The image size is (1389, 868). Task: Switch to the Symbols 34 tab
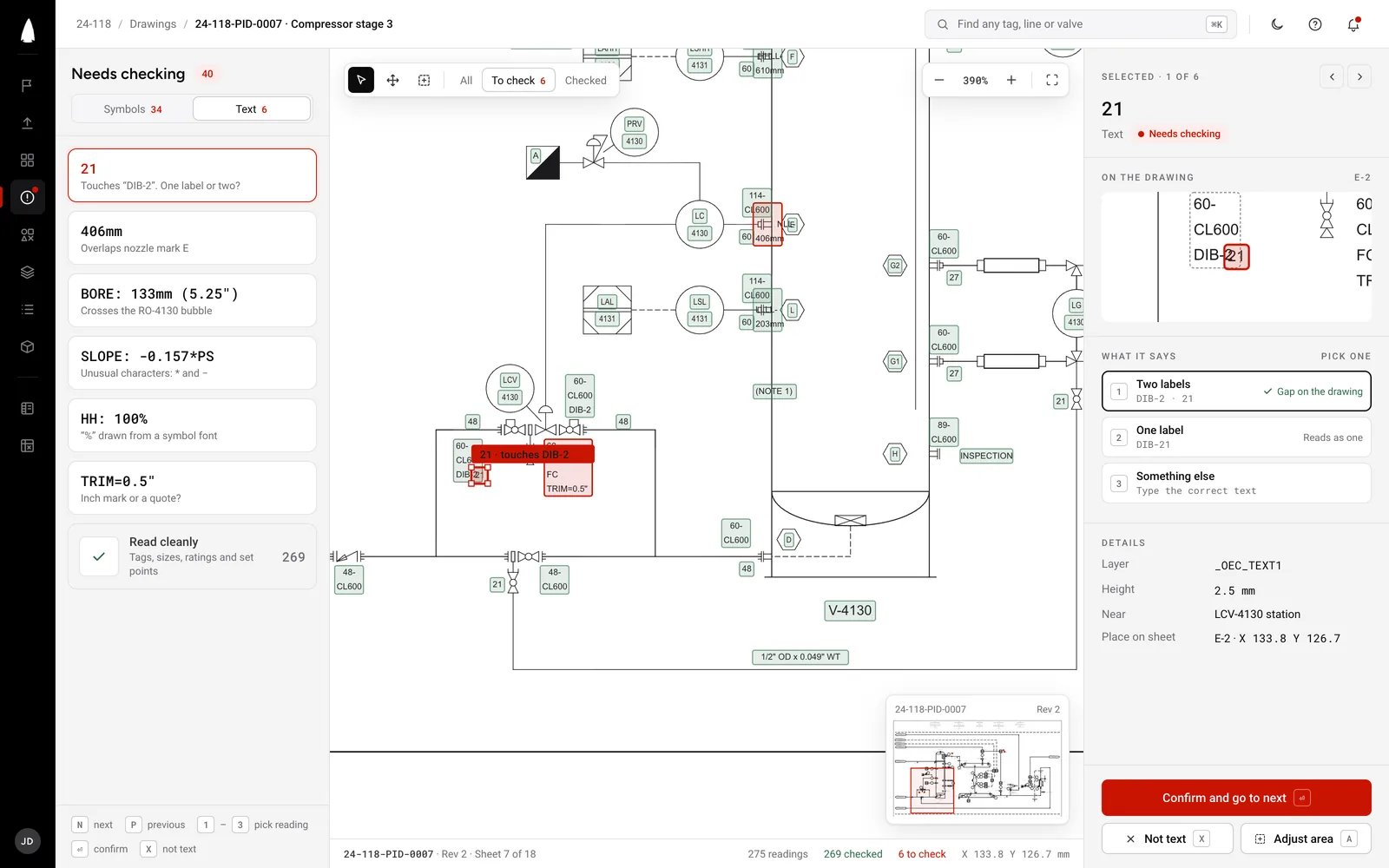point(132,108)
